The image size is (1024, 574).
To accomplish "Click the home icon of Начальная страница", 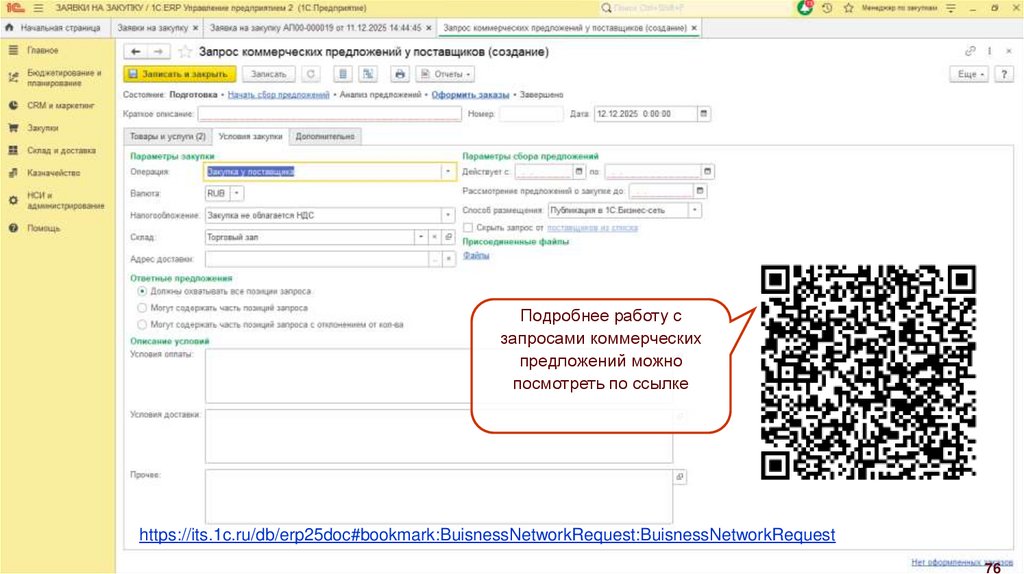I will pos(9,27).
